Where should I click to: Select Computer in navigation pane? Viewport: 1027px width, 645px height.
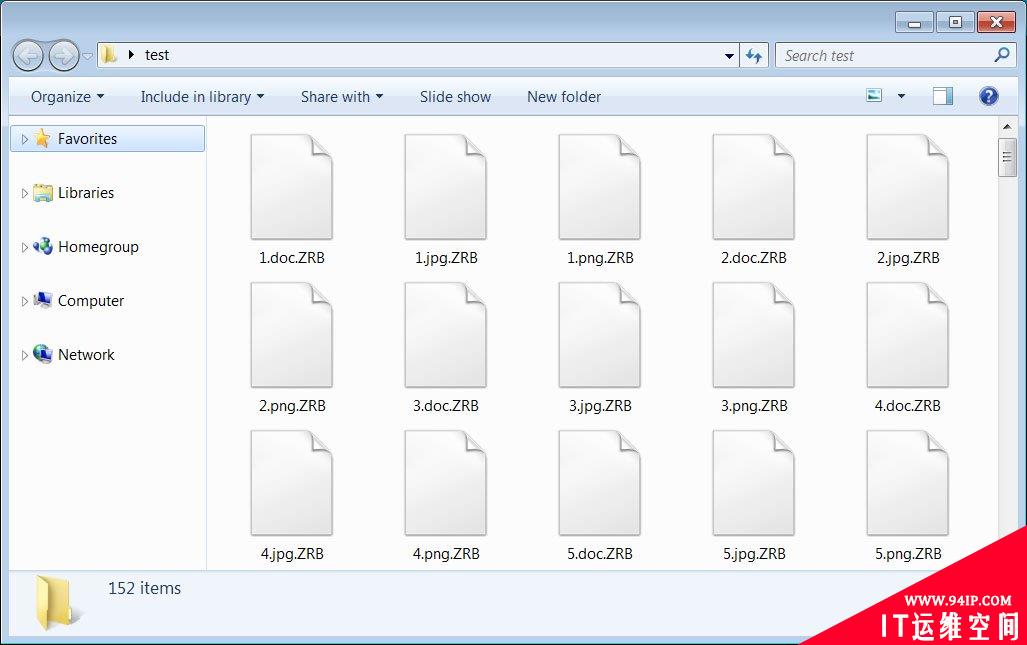pyautogui.click(x=91, y=301)
